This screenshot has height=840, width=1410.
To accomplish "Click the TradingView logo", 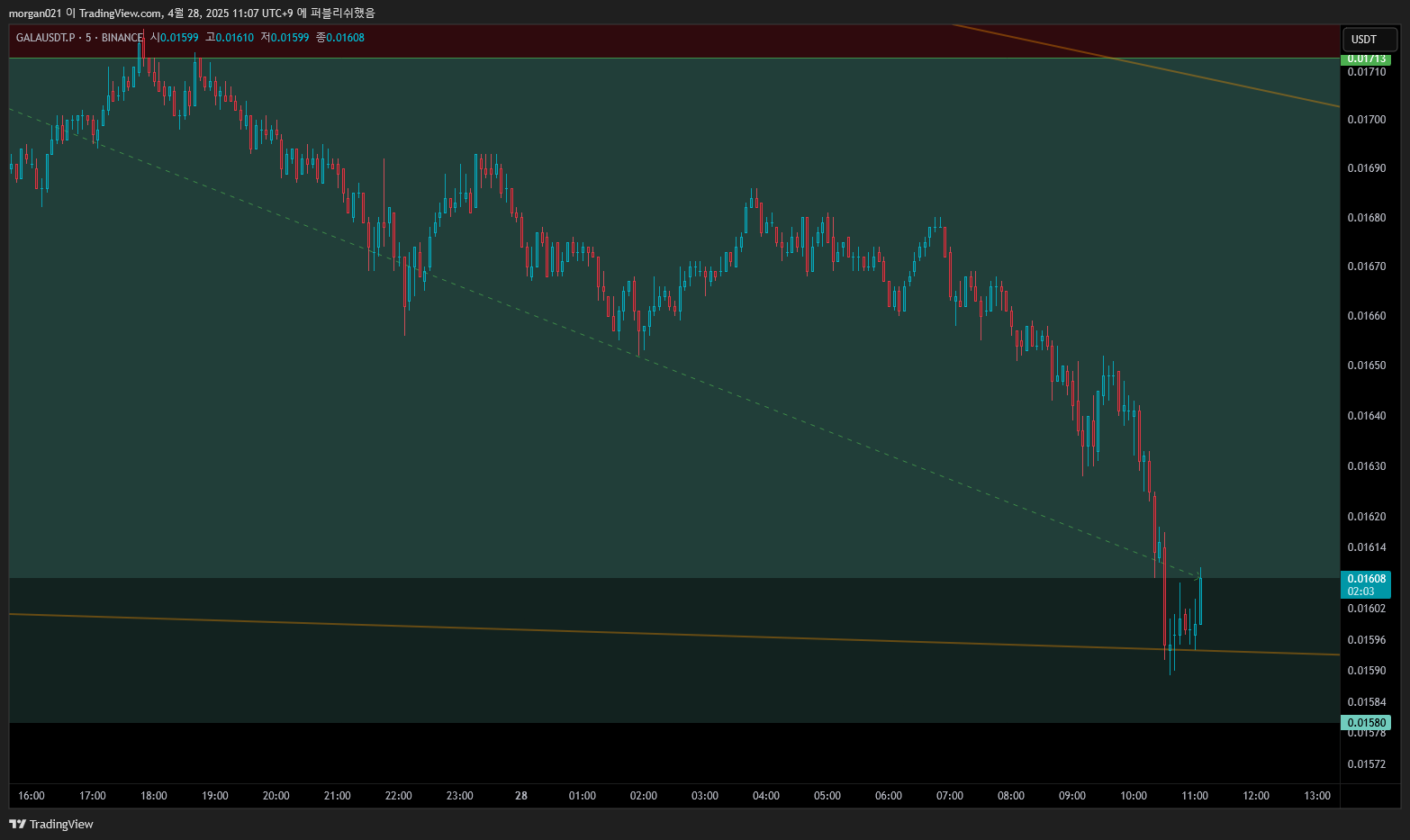I will point(51,824).
